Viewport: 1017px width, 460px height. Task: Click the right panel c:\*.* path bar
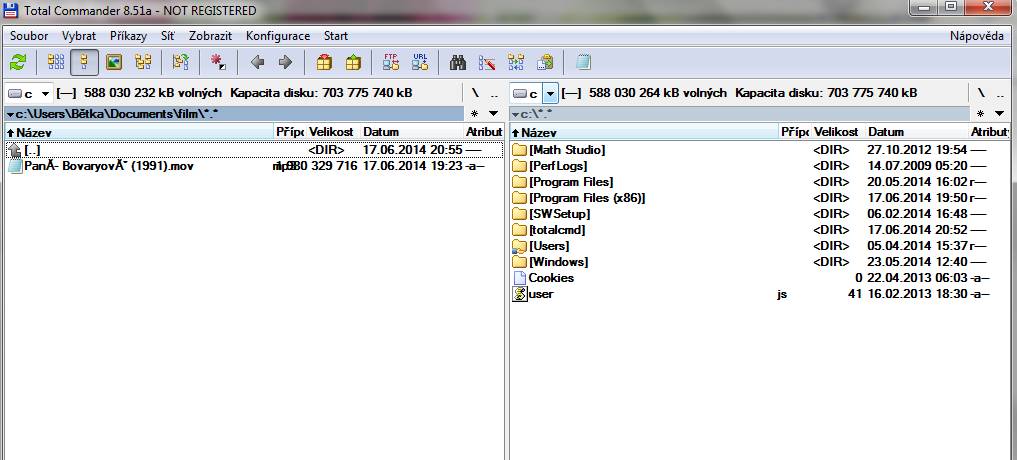click(x=740, y=114)
